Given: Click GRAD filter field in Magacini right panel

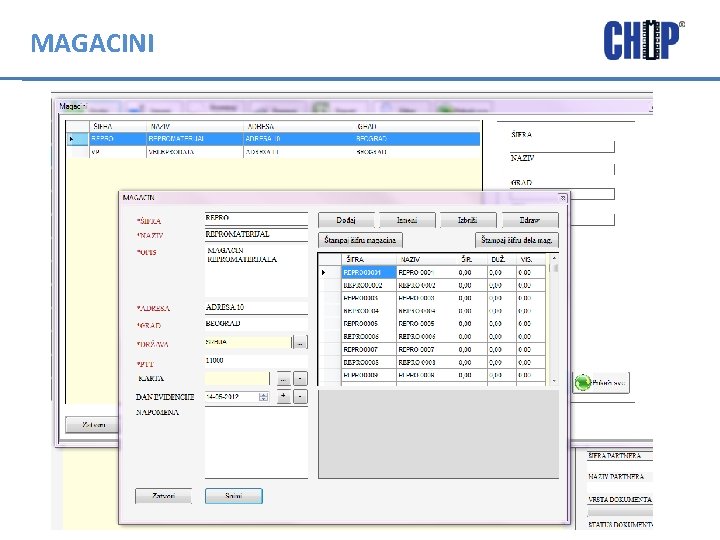Looking at the screenshot, I should [x=562, y=194].
